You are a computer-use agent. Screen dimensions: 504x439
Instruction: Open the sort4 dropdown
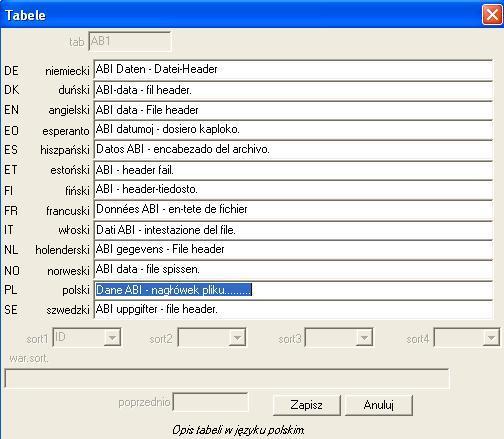pos(491,338)
